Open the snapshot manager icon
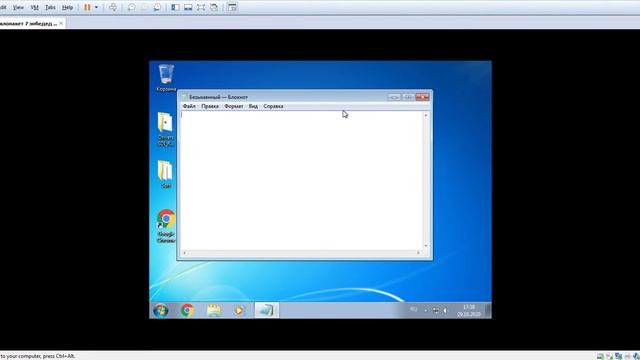The height and width of the screenshot is (360, 640). tap(157, 7)
